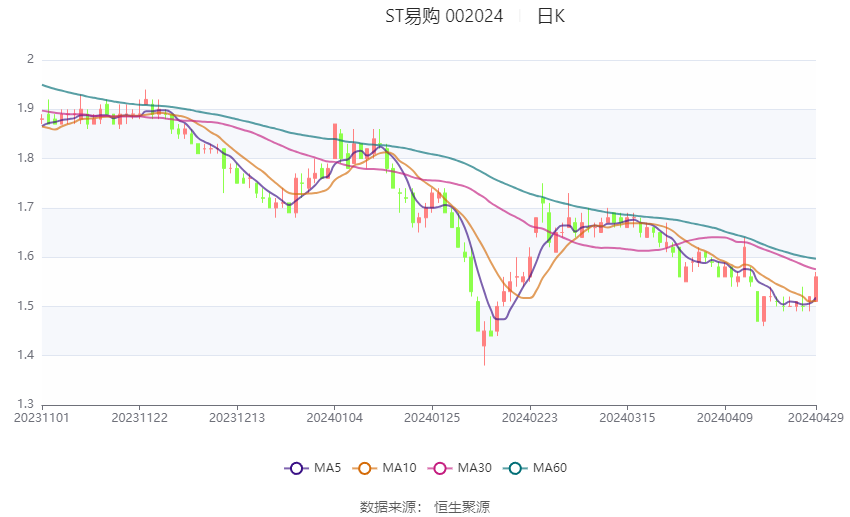Viewport: 850px width, 517px height.
Task: Hide the MA5 line via its label
Action: click(x=327, y=468)
